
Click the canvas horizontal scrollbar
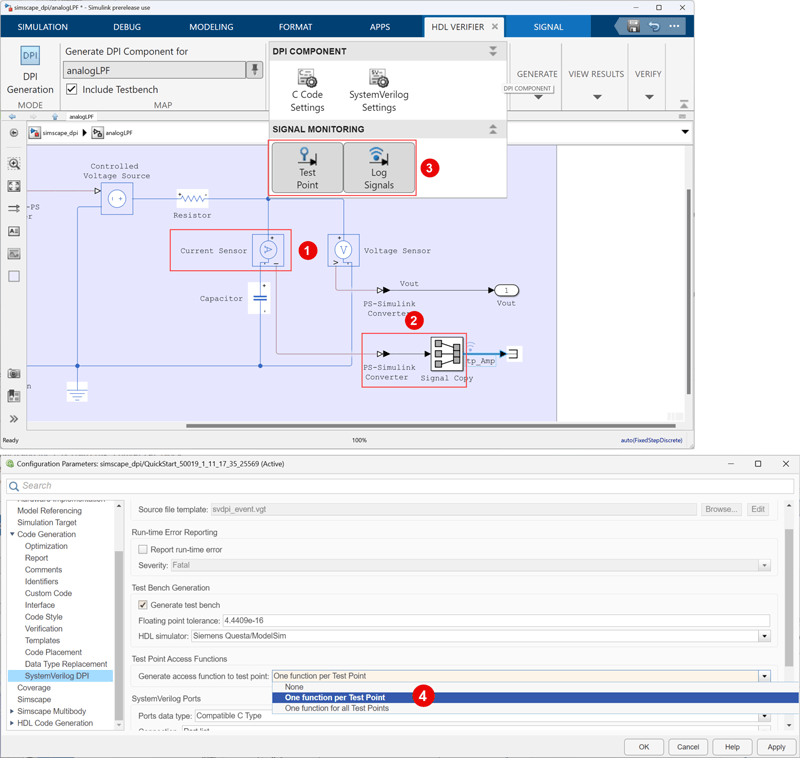[x=431, y=425]
